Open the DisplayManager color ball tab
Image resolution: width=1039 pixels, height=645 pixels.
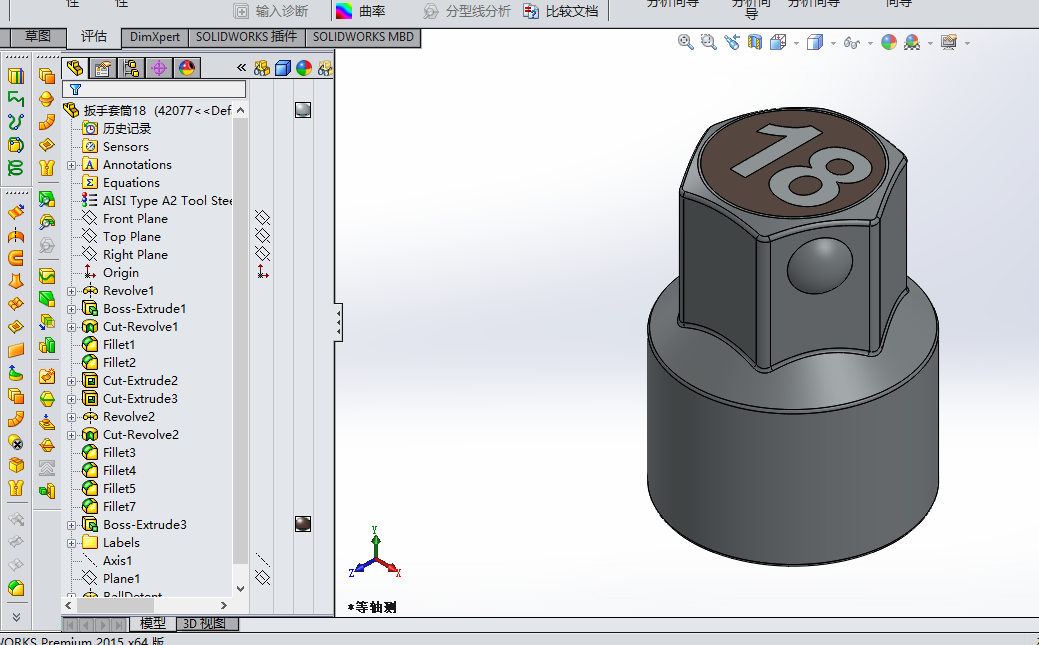[186, 68]
